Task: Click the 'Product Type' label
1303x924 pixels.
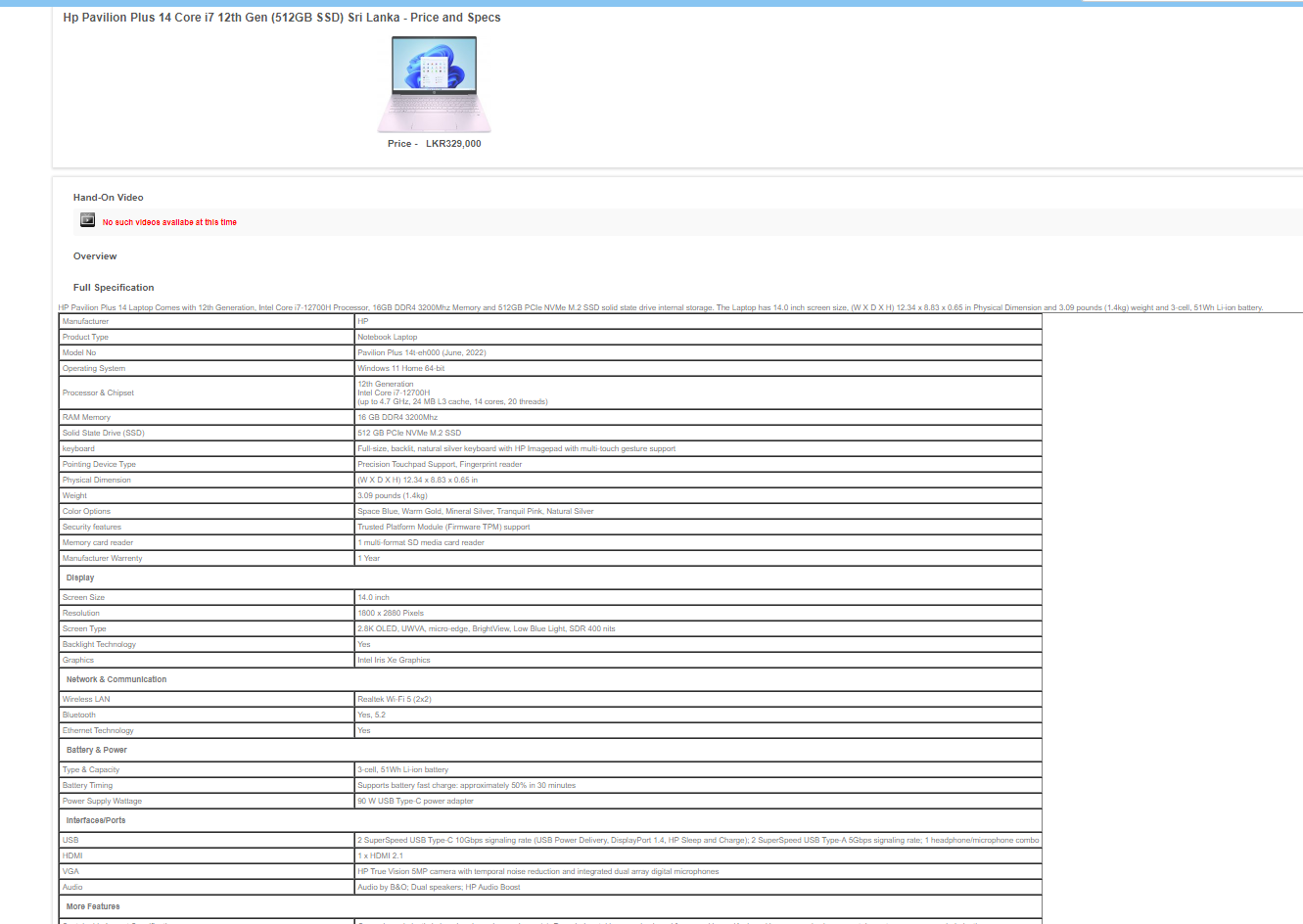Action: point(85,337)
